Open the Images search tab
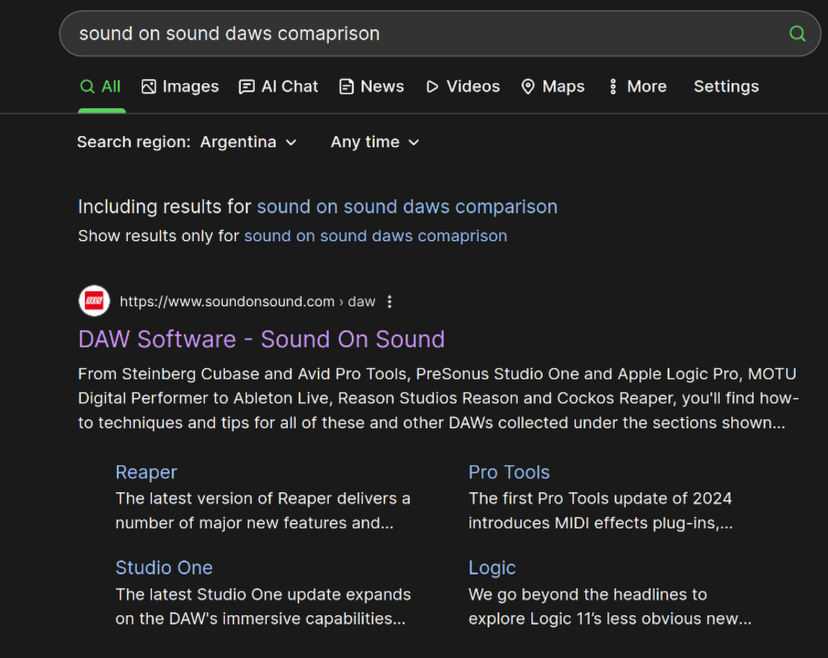This screenshot has height=658, width=828. 180,87
